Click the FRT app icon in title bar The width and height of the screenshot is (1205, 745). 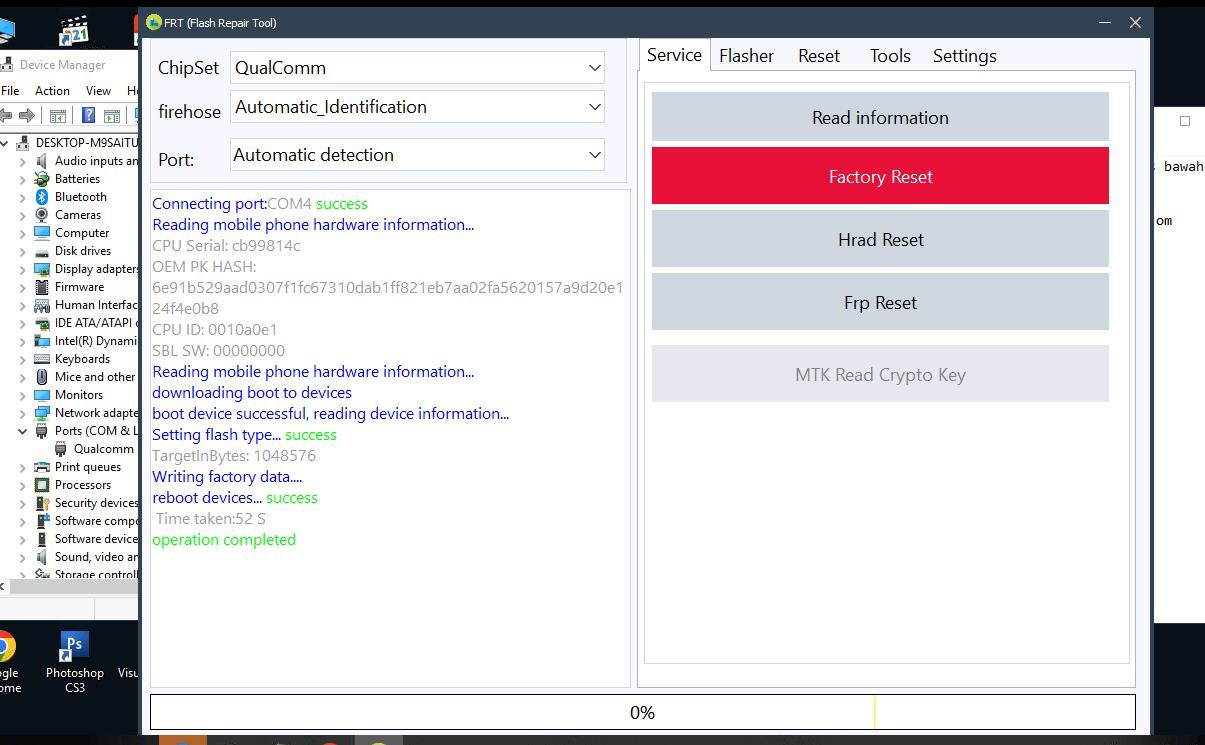(x=154, y=22)
